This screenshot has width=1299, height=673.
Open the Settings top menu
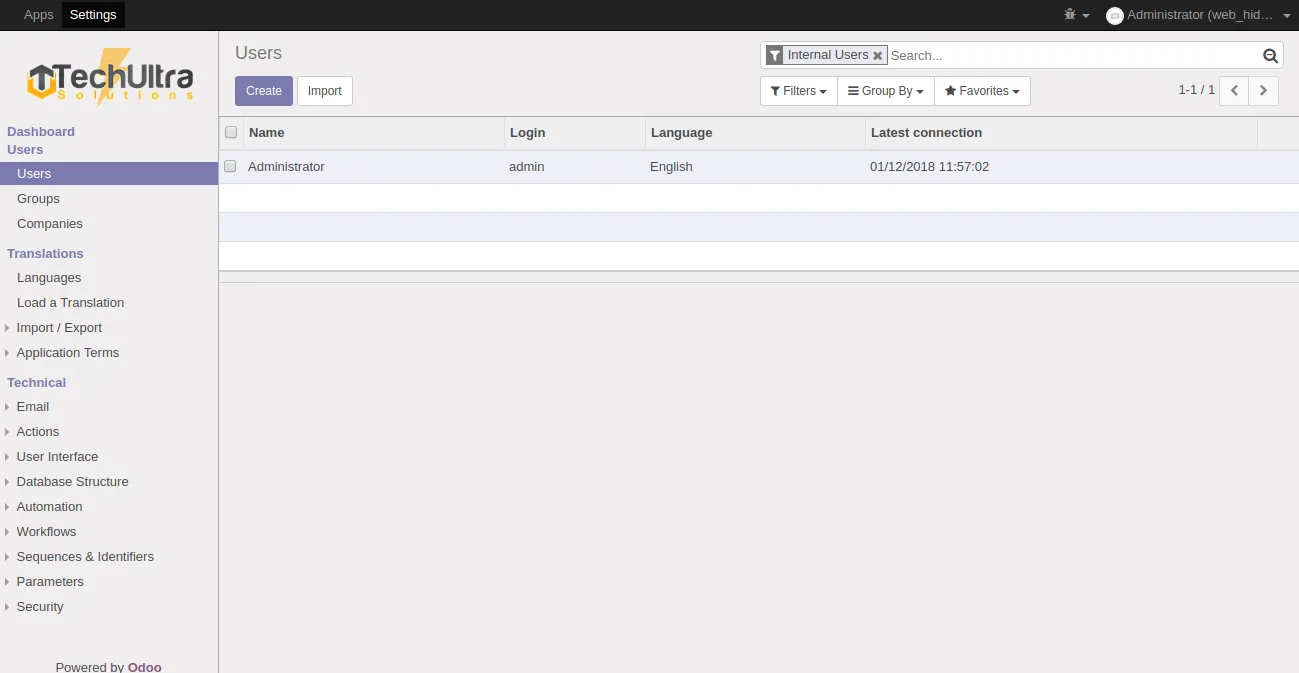(x=93, y=15)
